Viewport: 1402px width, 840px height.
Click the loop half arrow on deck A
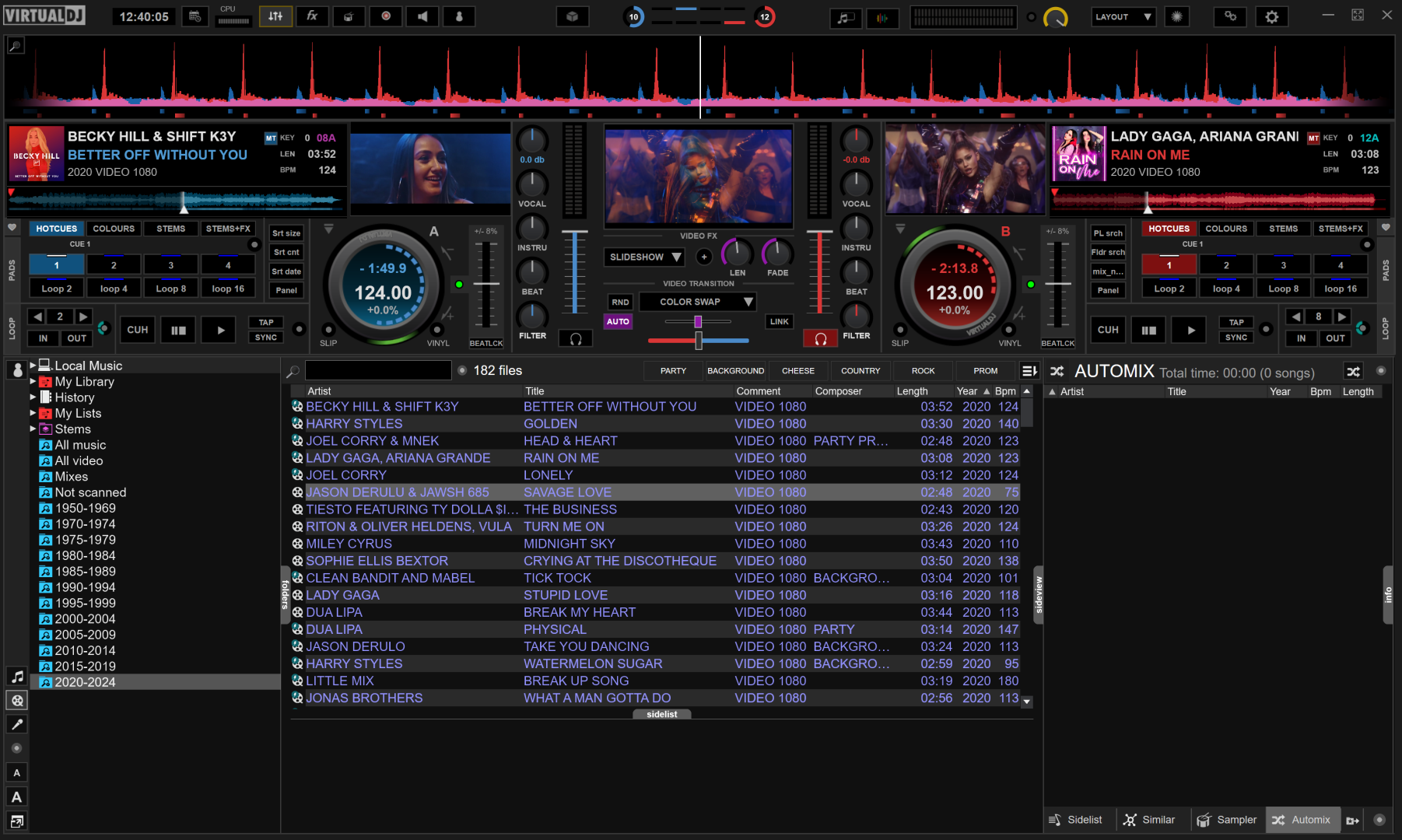(x=37, y=317)
